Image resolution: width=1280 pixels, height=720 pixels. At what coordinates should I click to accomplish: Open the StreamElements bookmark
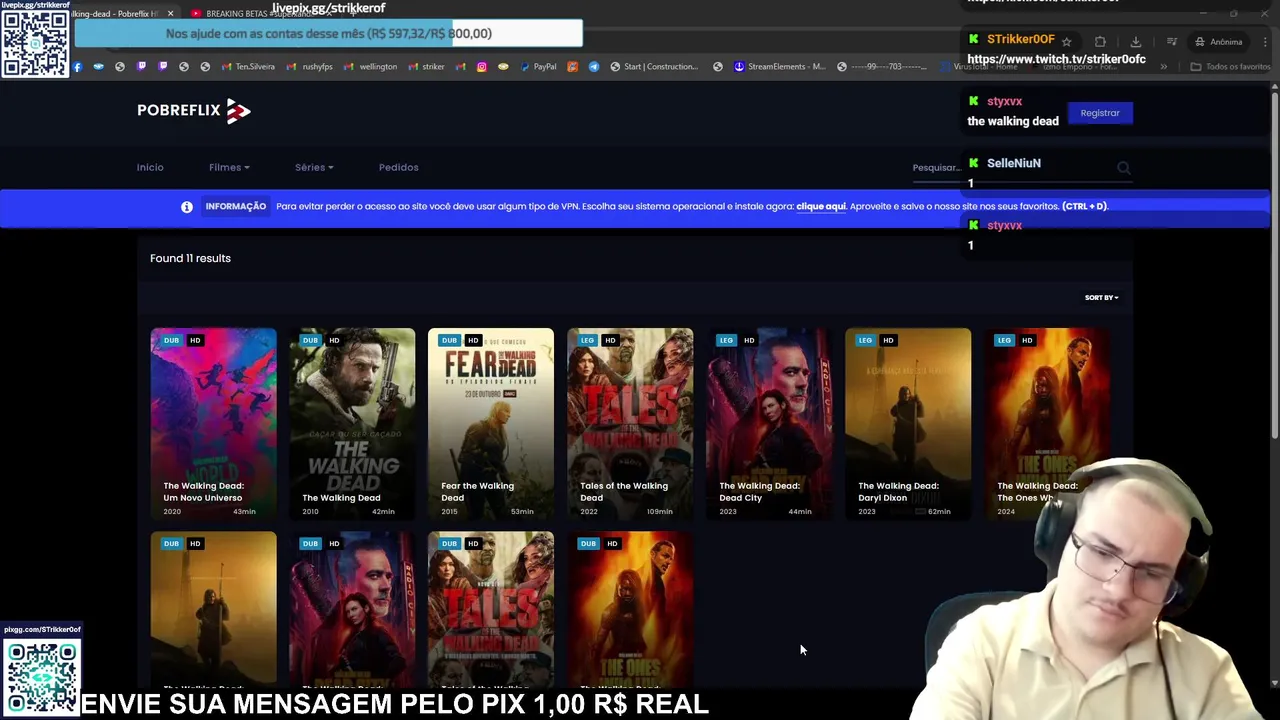tap(780, 67)
